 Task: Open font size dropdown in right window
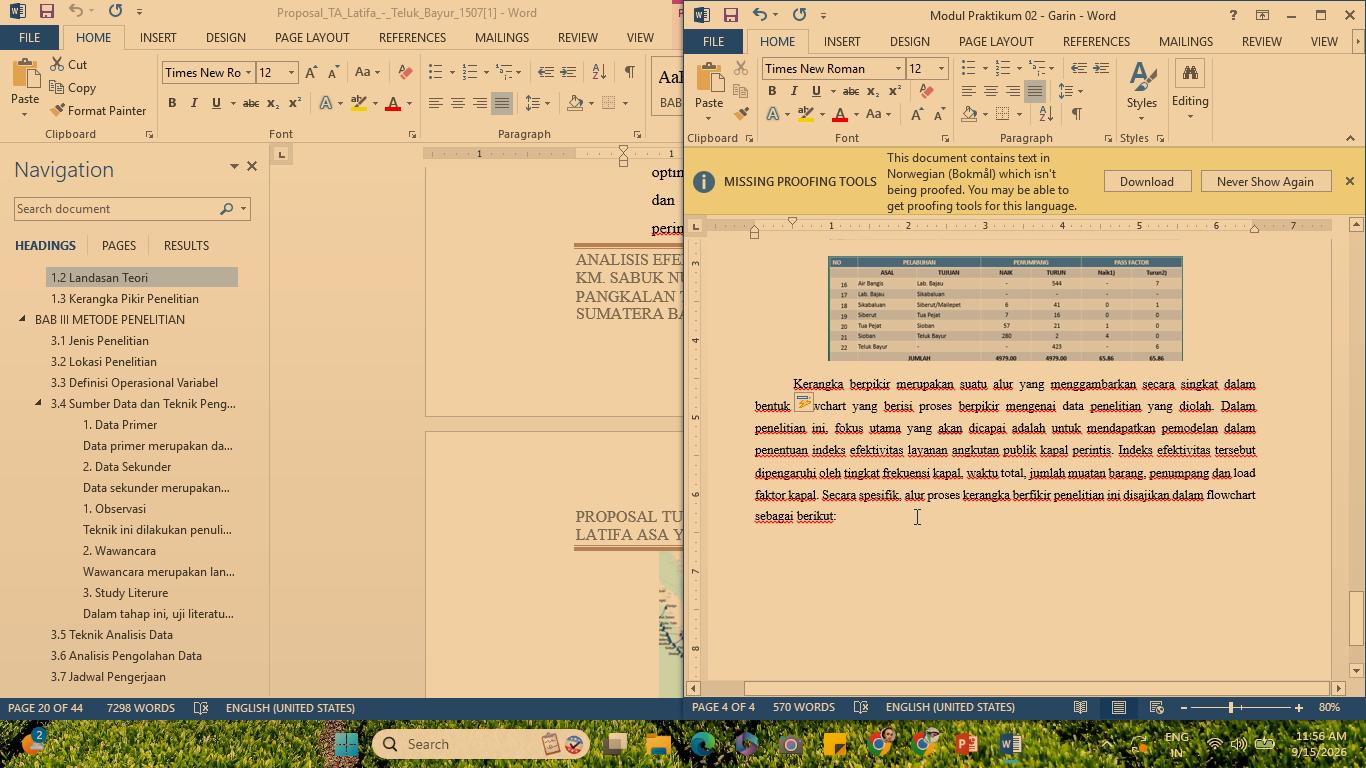(941, 68)
